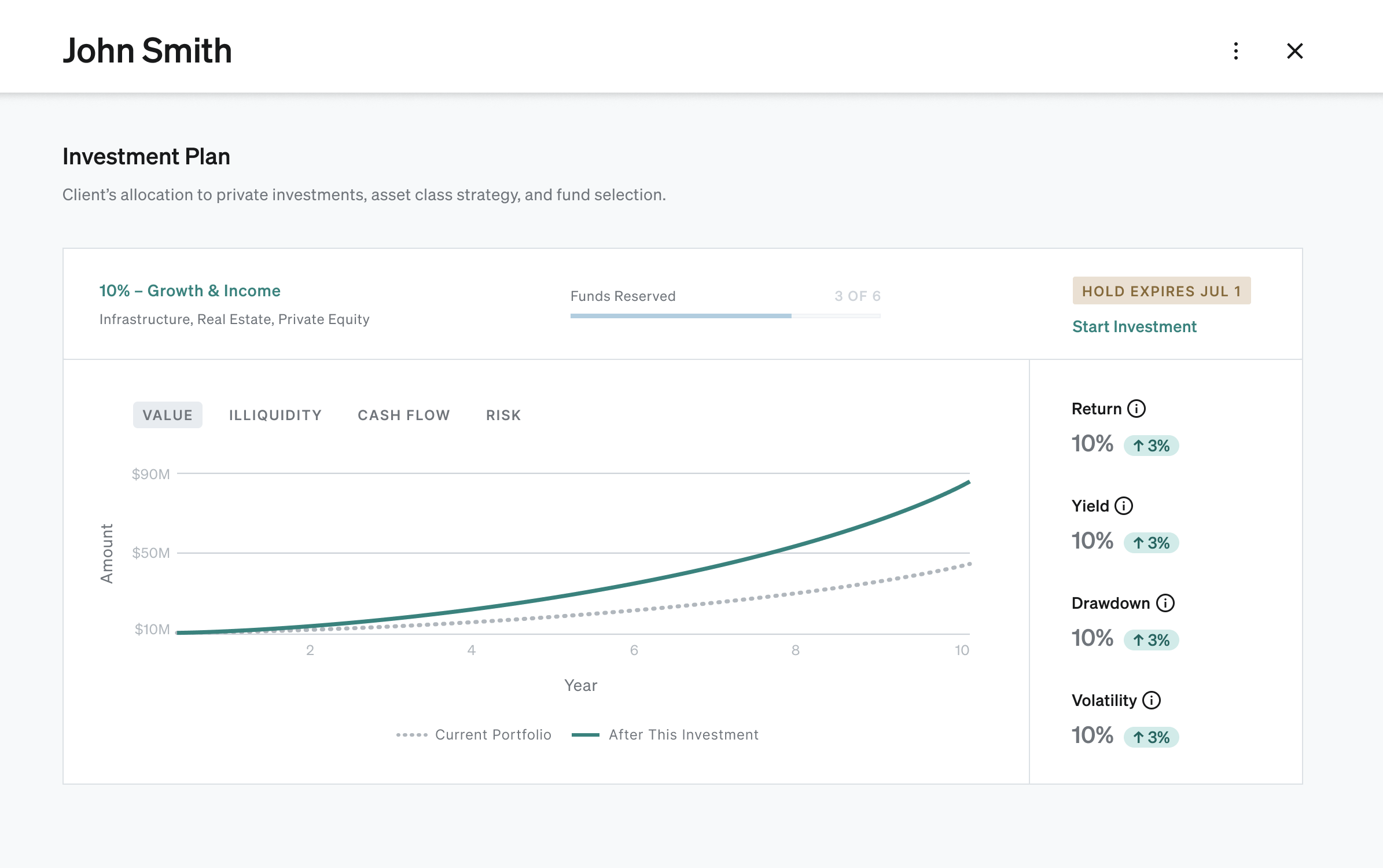Click the Yield up 3% badge
The height and width of the screenshot is (868, 1383).
tap(1151, 543)
